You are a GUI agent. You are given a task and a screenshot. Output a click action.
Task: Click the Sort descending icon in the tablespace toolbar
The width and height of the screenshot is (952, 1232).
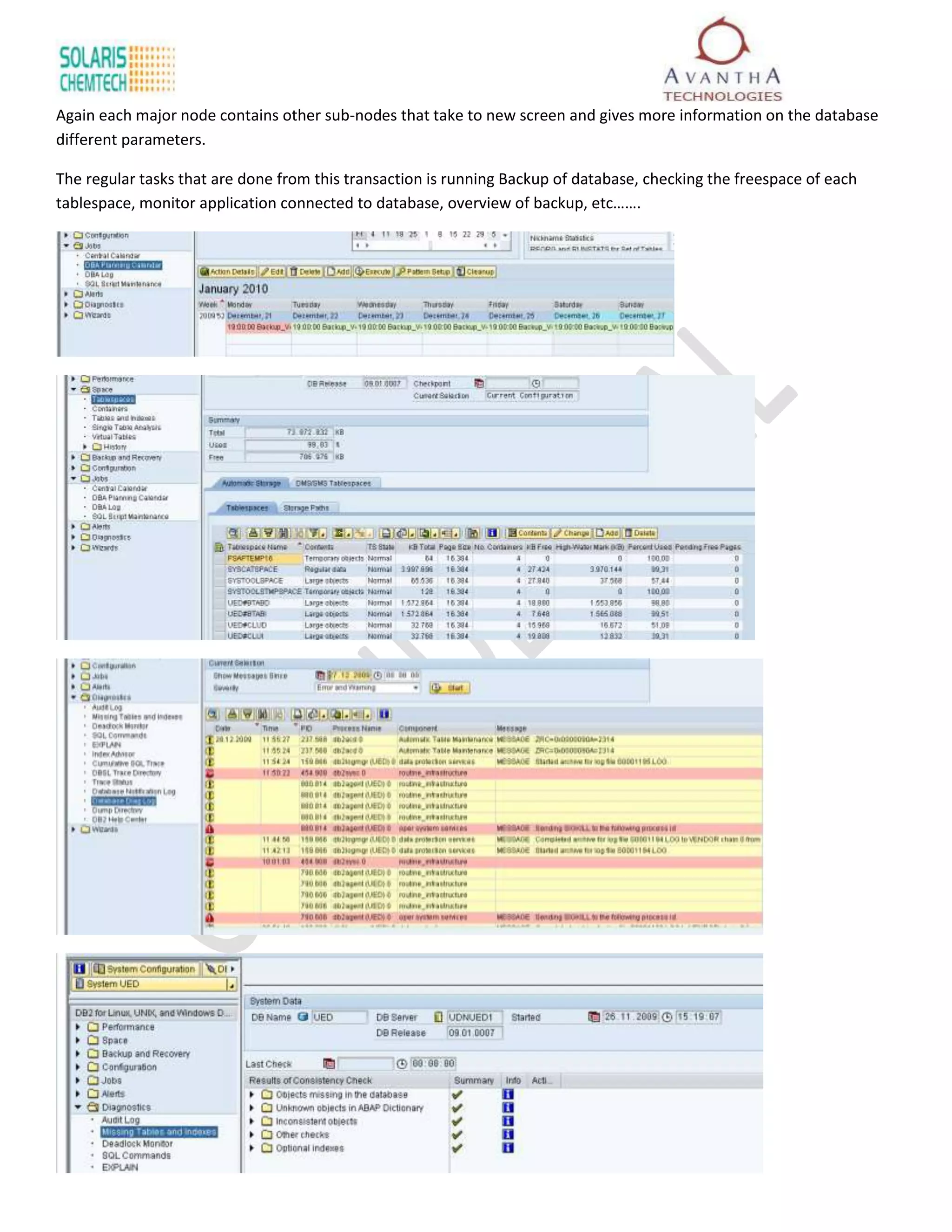pyautogui.click(x=269, y=533)
